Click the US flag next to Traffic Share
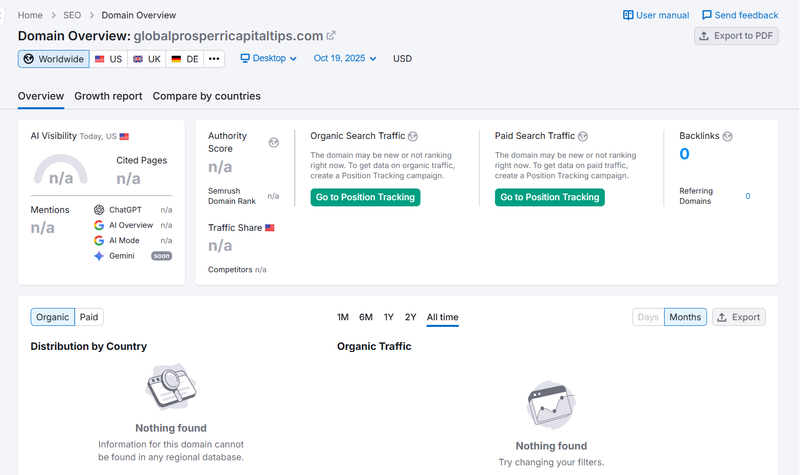This screenshot has width=800, height=475. pos(270,228)
